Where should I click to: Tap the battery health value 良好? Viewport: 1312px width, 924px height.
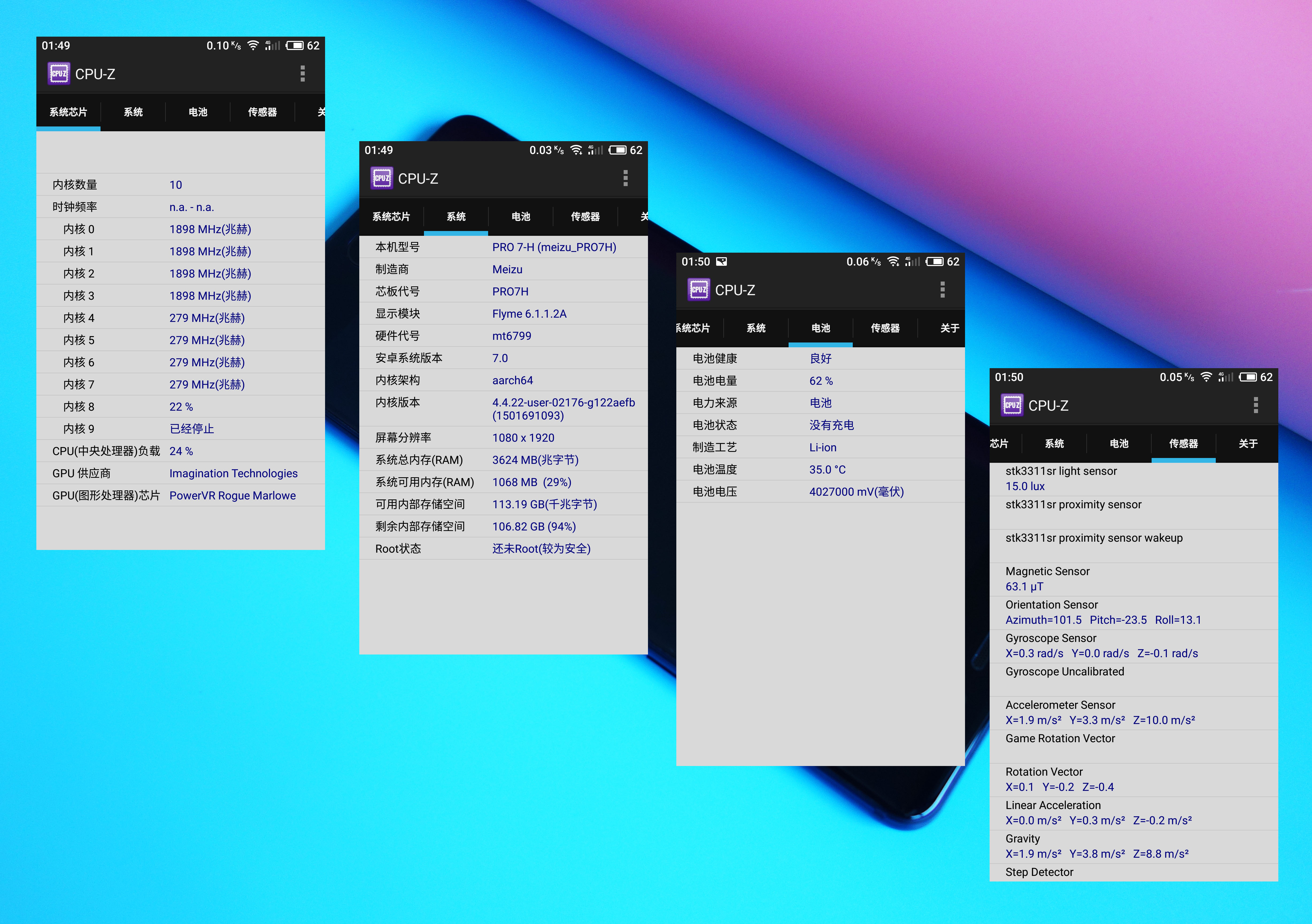tap(821, 358)
